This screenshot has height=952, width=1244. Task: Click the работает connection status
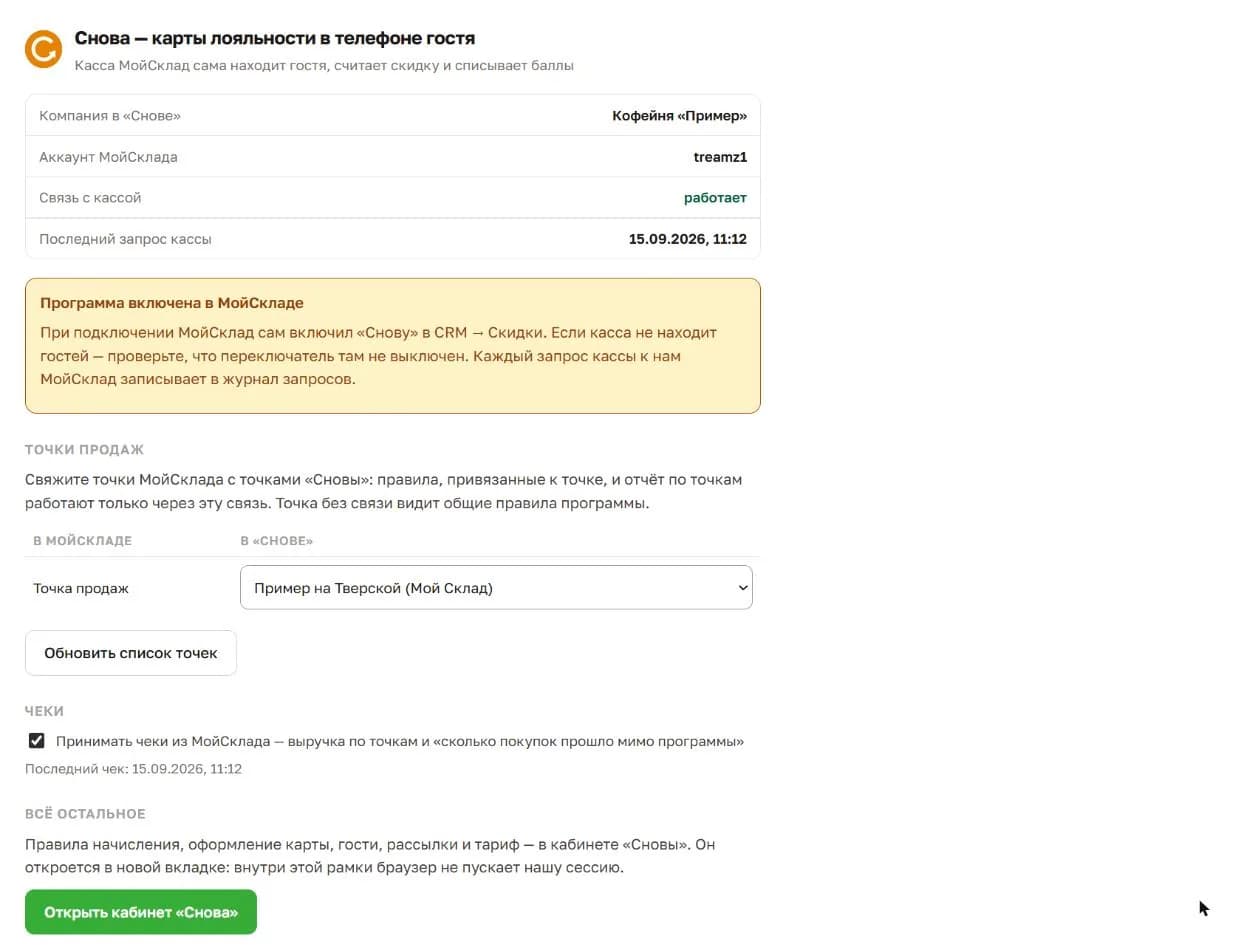coord(715,198)
